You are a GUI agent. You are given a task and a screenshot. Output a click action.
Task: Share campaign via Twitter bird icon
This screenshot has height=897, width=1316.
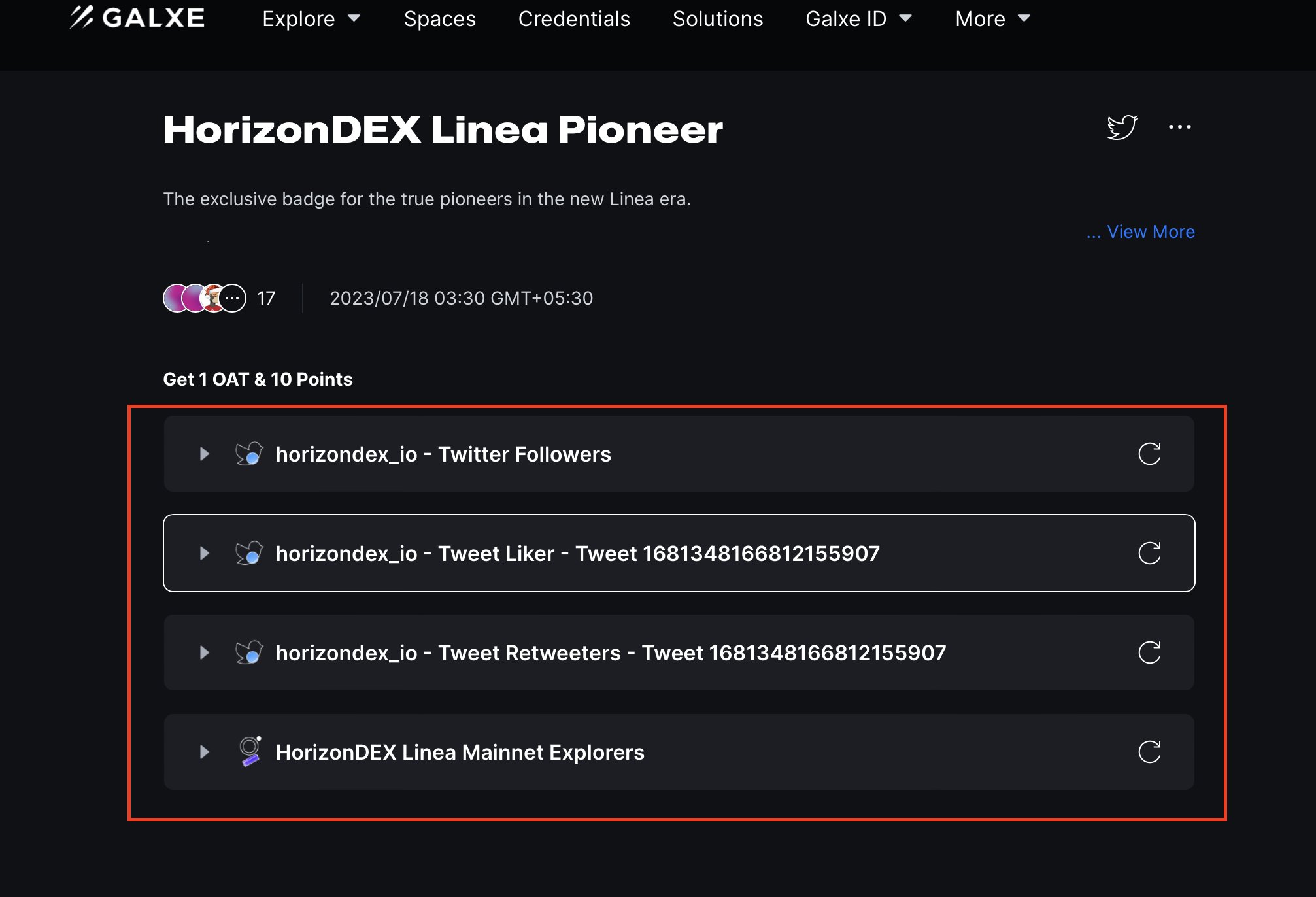(1122, 127)
